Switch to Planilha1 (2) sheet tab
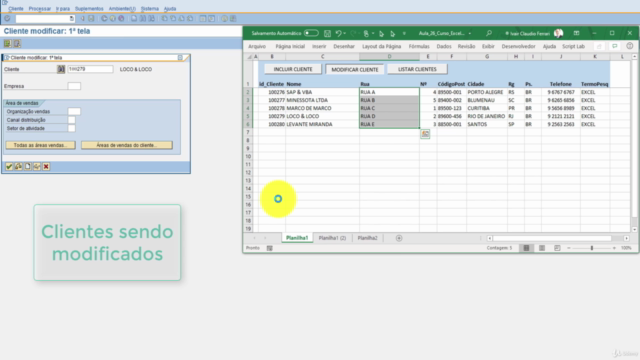The height and width of the screenshot is (360, 640). [332, 238]
